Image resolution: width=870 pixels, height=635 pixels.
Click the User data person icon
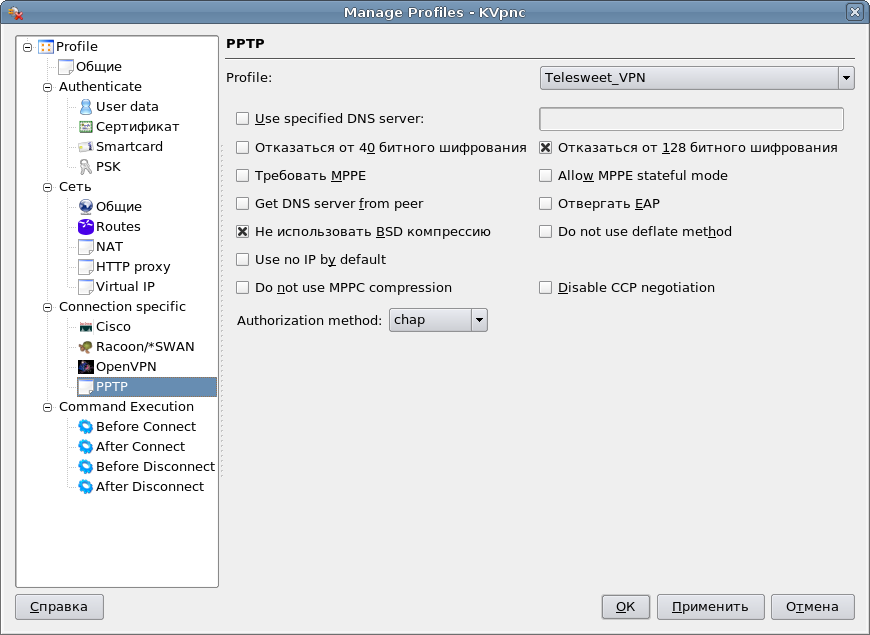point(86,107)
